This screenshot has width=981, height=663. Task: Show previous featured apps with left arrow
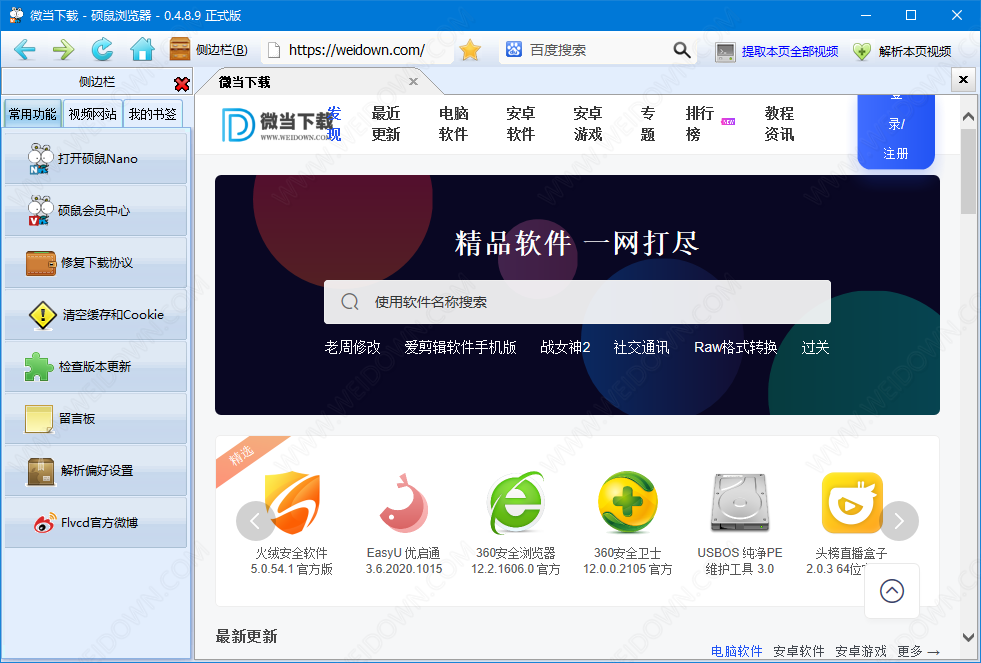point(255,520)
